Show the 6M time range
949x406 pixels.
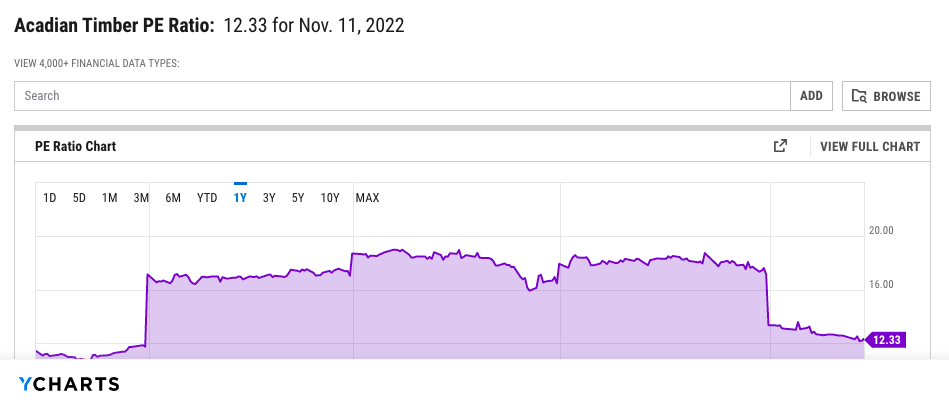coord(173,198)
